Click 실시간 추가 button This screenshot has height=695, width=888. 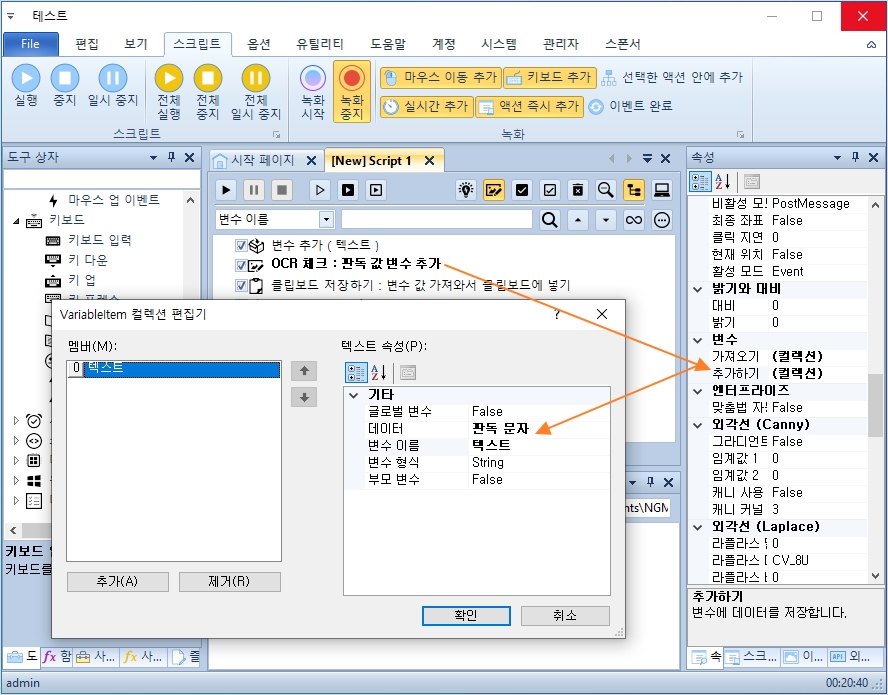[x=426, y=106]
